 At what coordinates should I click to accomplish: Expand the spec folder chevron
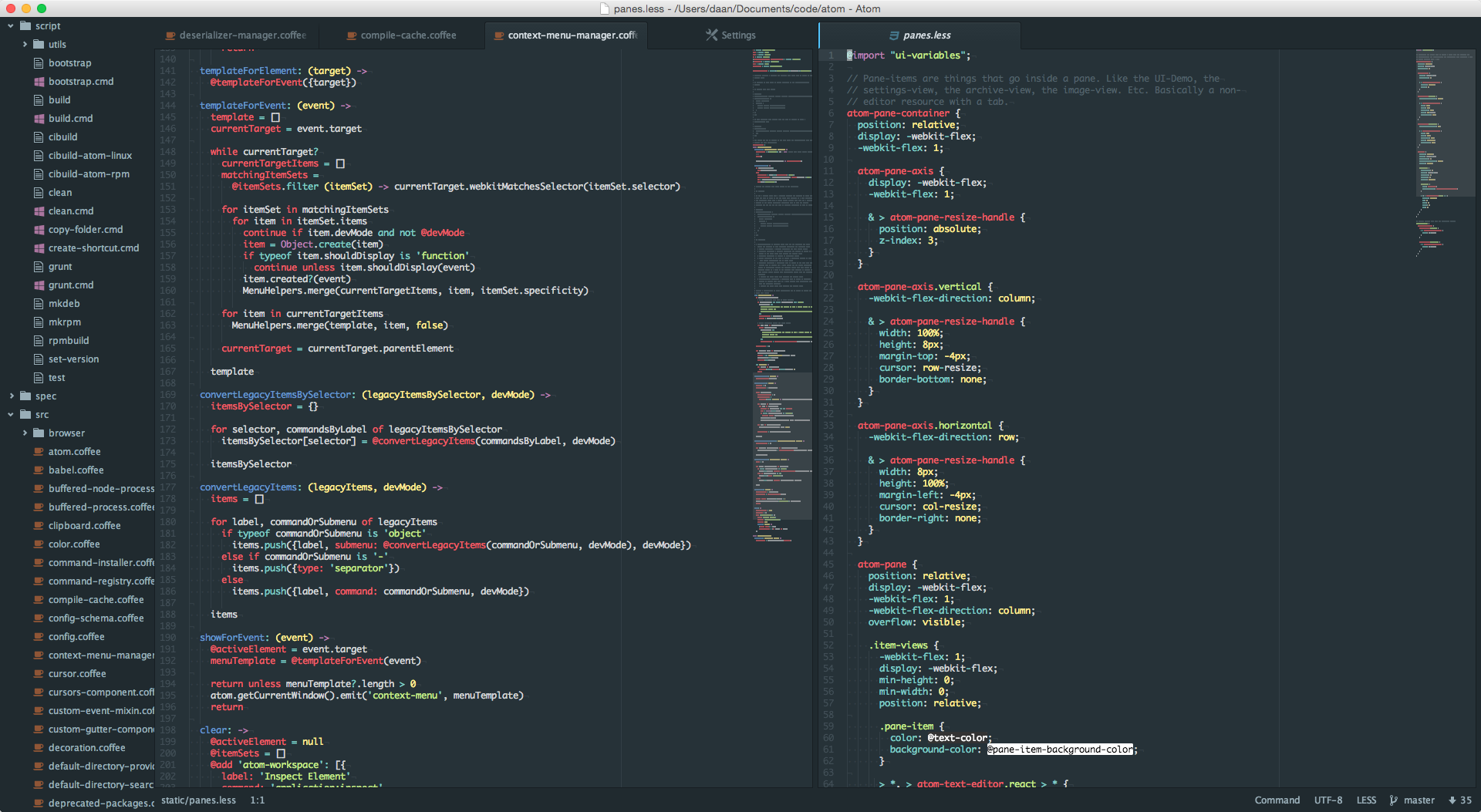click(x=12, y=396)
